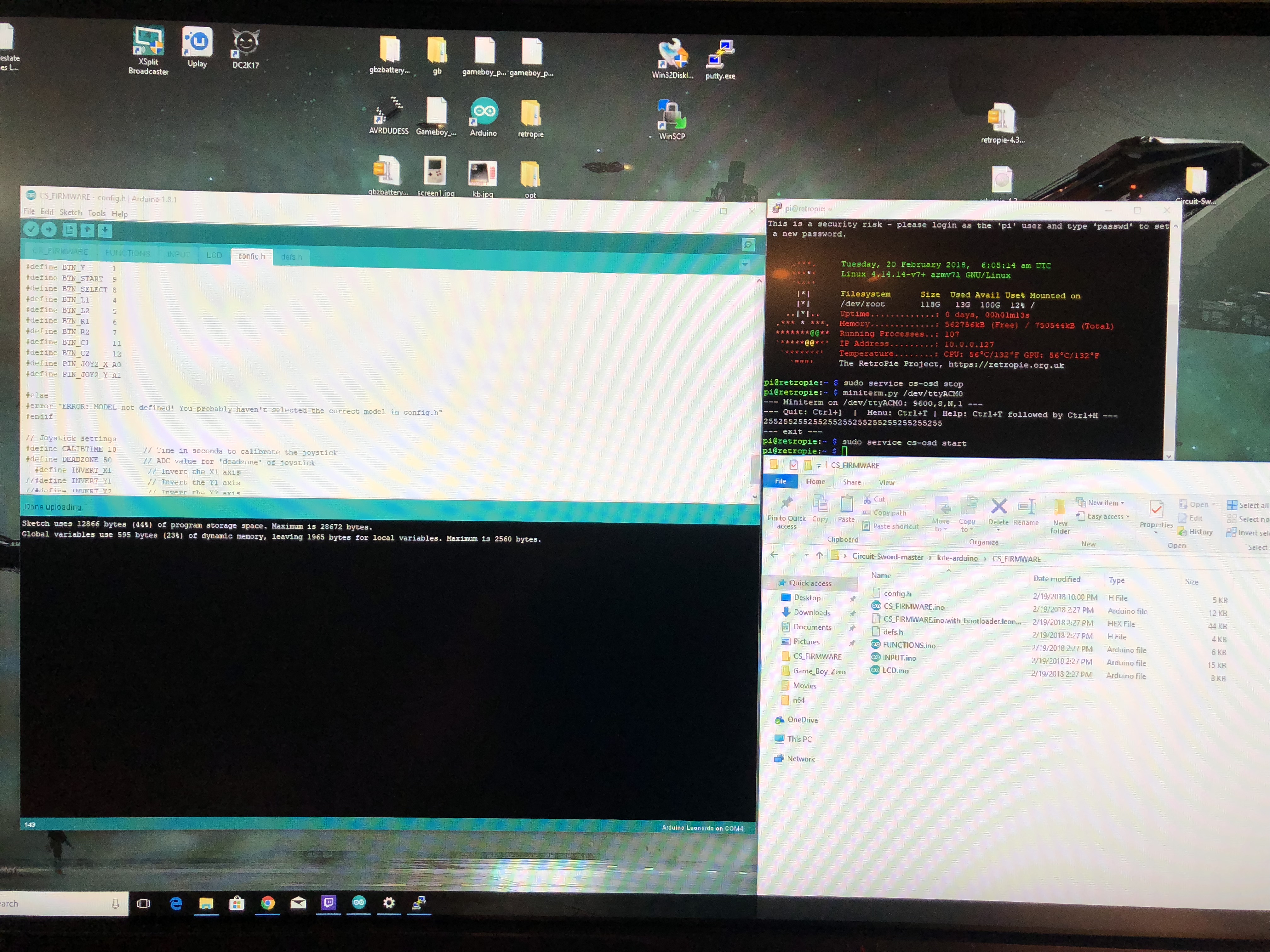
Task: Open the tab dropdown arrow in Arduino IDE
Action: (745, 264)
